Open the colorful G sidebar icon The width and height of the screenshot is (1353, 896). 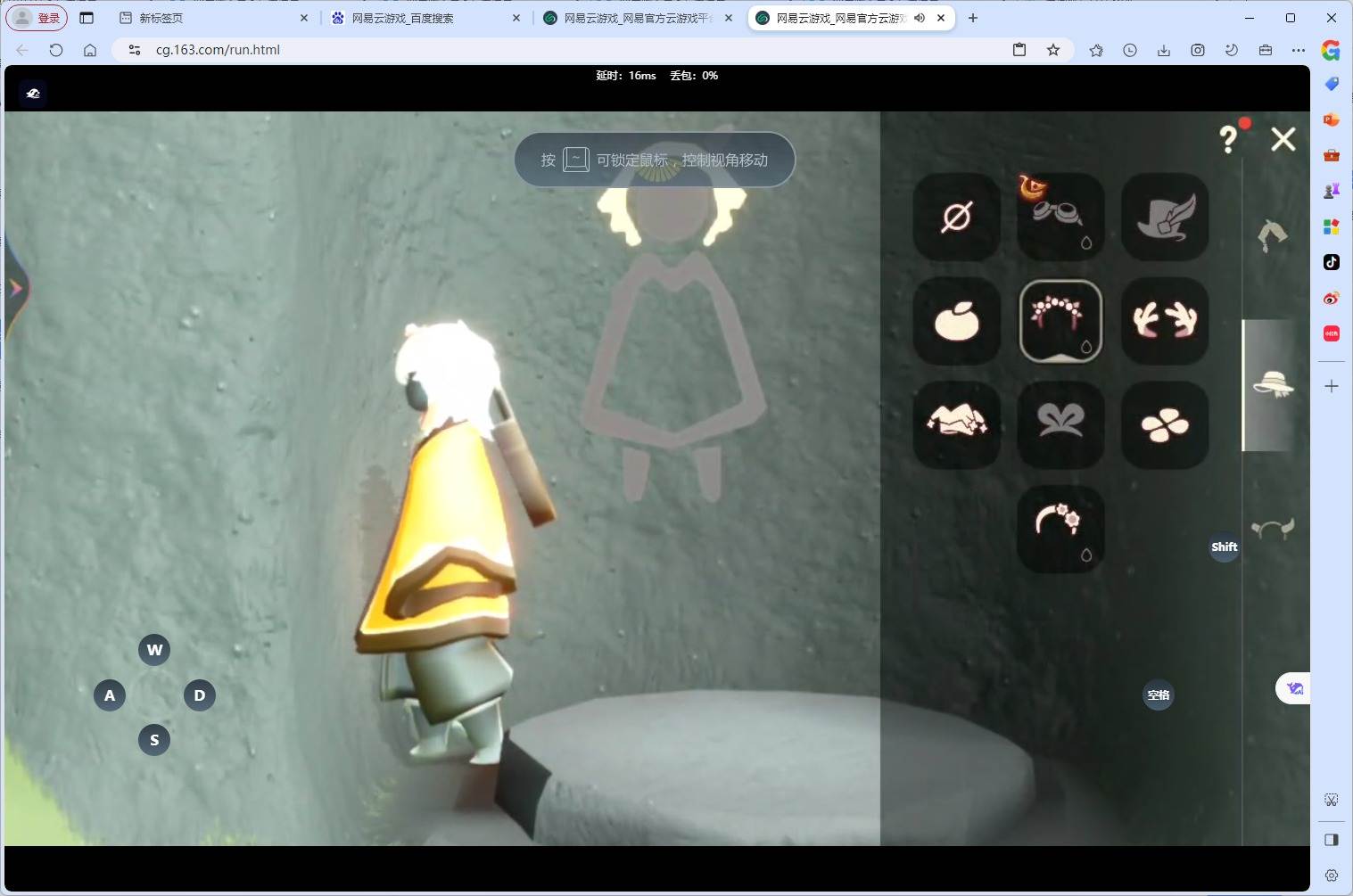pyautogui.click(x=1331, y=50)
